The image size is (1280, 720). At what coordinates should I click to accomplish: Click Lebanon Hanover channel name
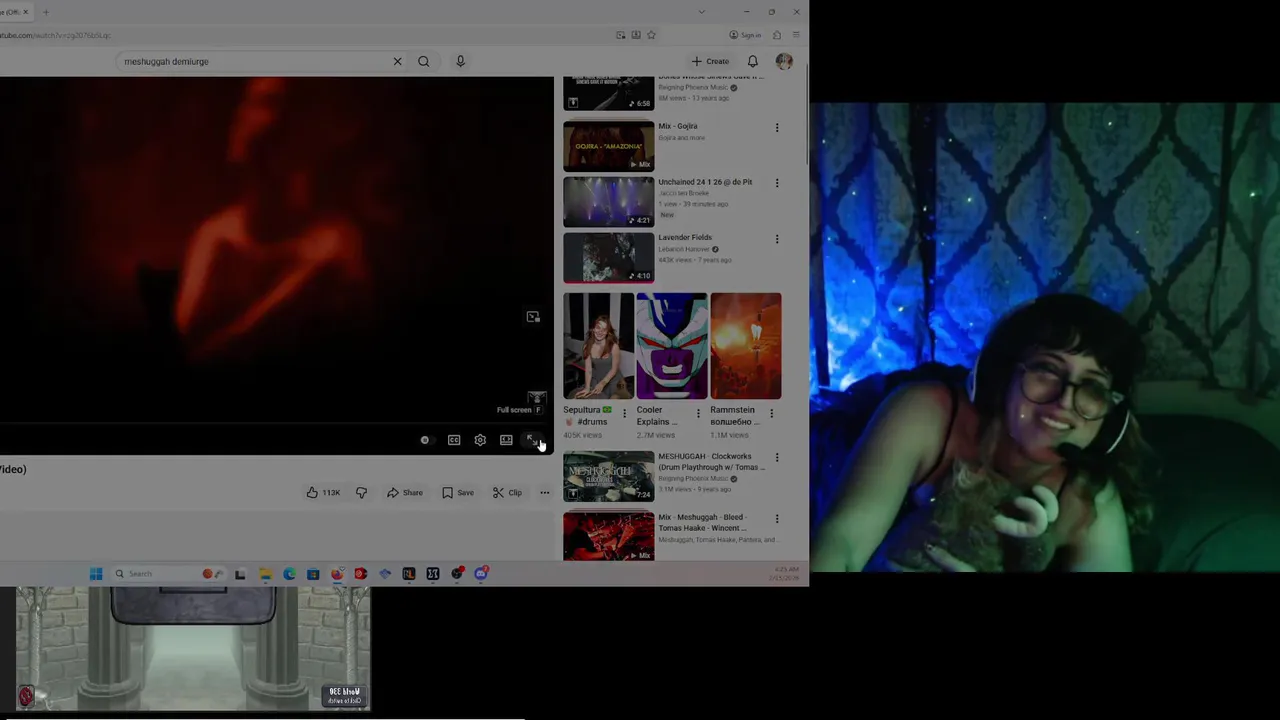684,249
